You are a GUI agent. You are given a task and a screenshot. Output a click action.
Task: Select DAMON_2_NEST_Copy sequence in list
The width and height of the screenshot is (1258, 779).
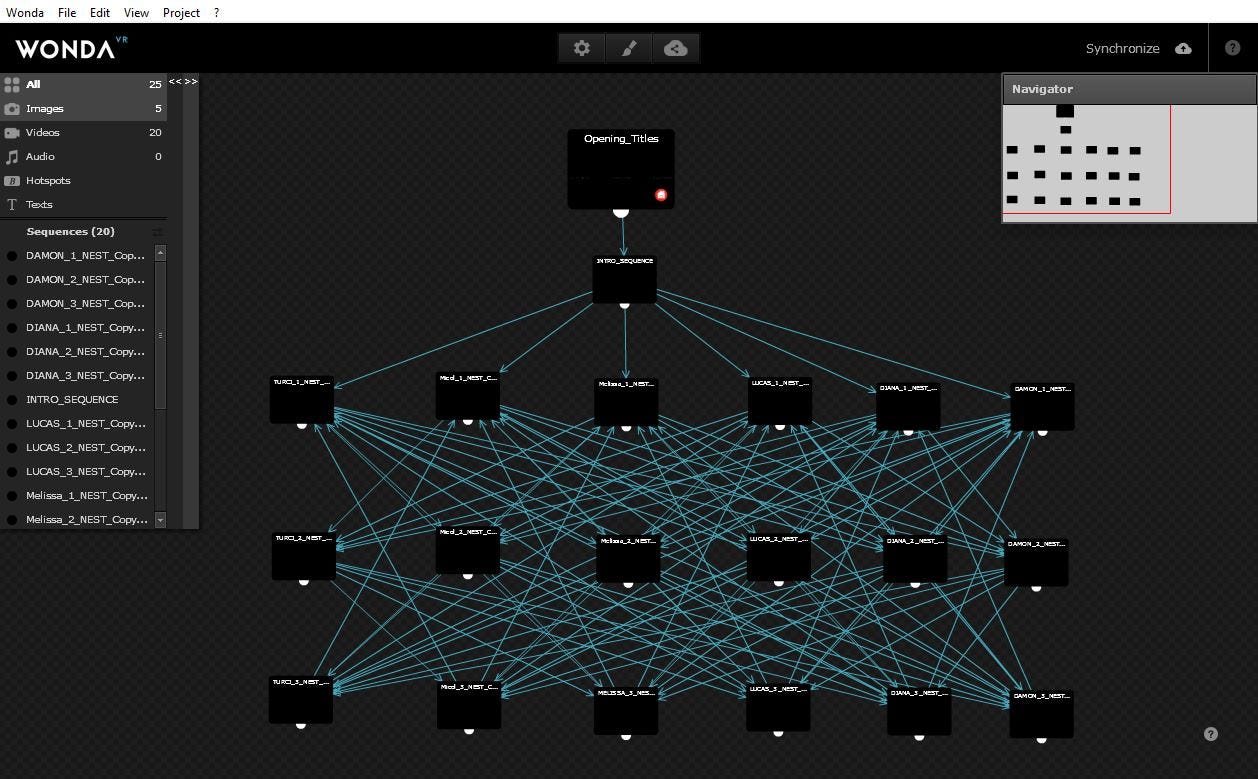(77, 279)
